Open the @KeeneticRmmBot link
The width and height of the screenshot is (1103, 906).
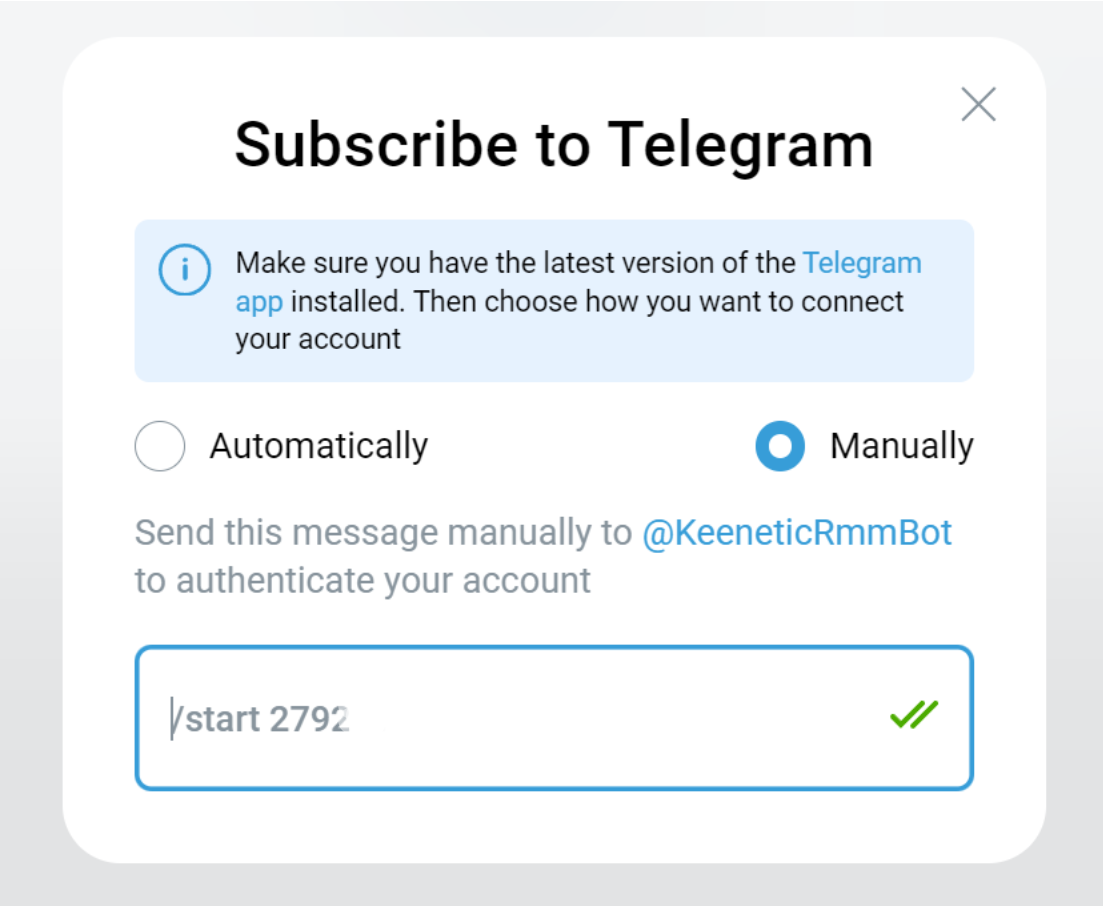click(796, 533)
